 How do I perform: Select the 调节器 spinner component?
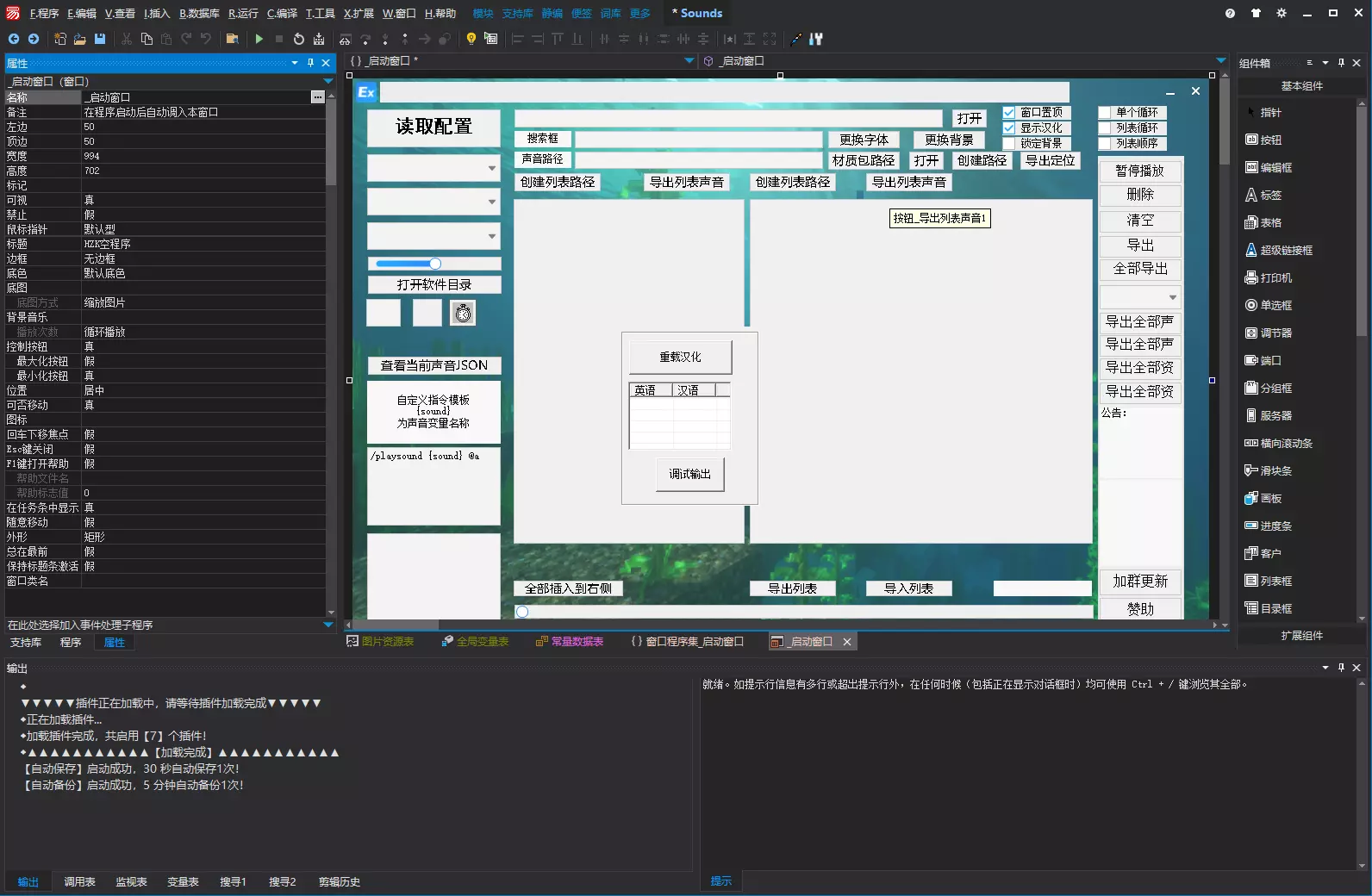pos(1269,333)
